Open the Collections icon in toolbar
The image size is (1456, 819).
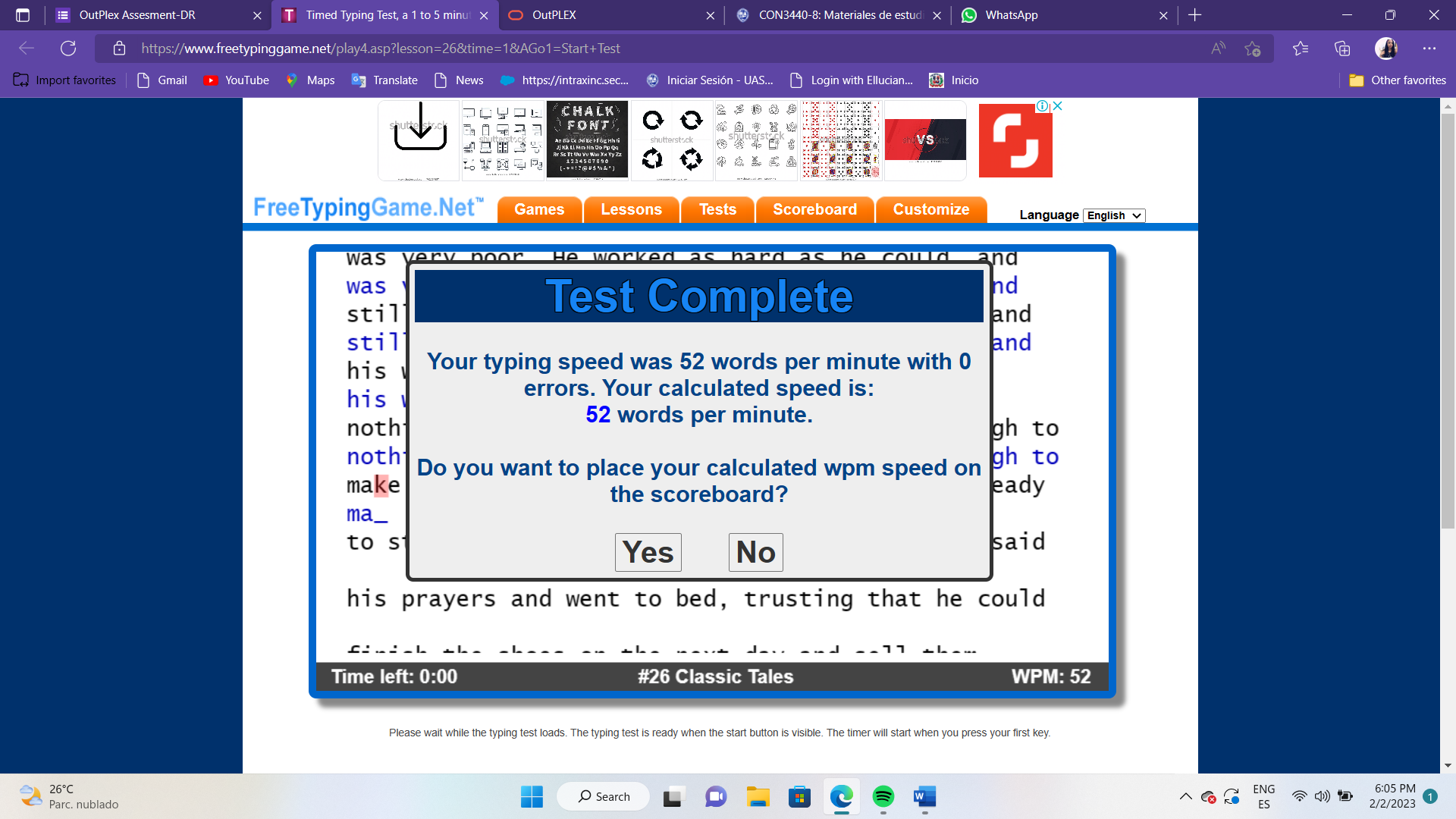pyautogui.click(x=1342, y=49)
